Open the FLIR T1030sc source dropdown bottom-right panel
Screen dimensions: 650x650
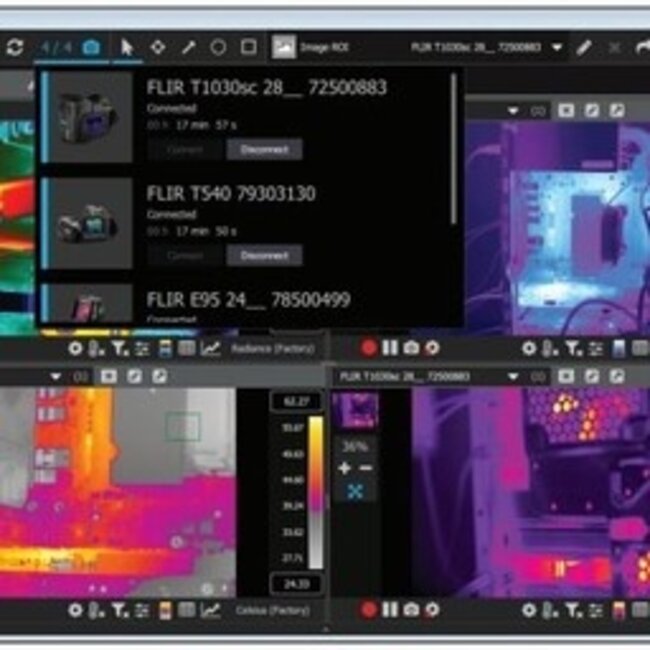pyautogui.click(x=428, y=377)
